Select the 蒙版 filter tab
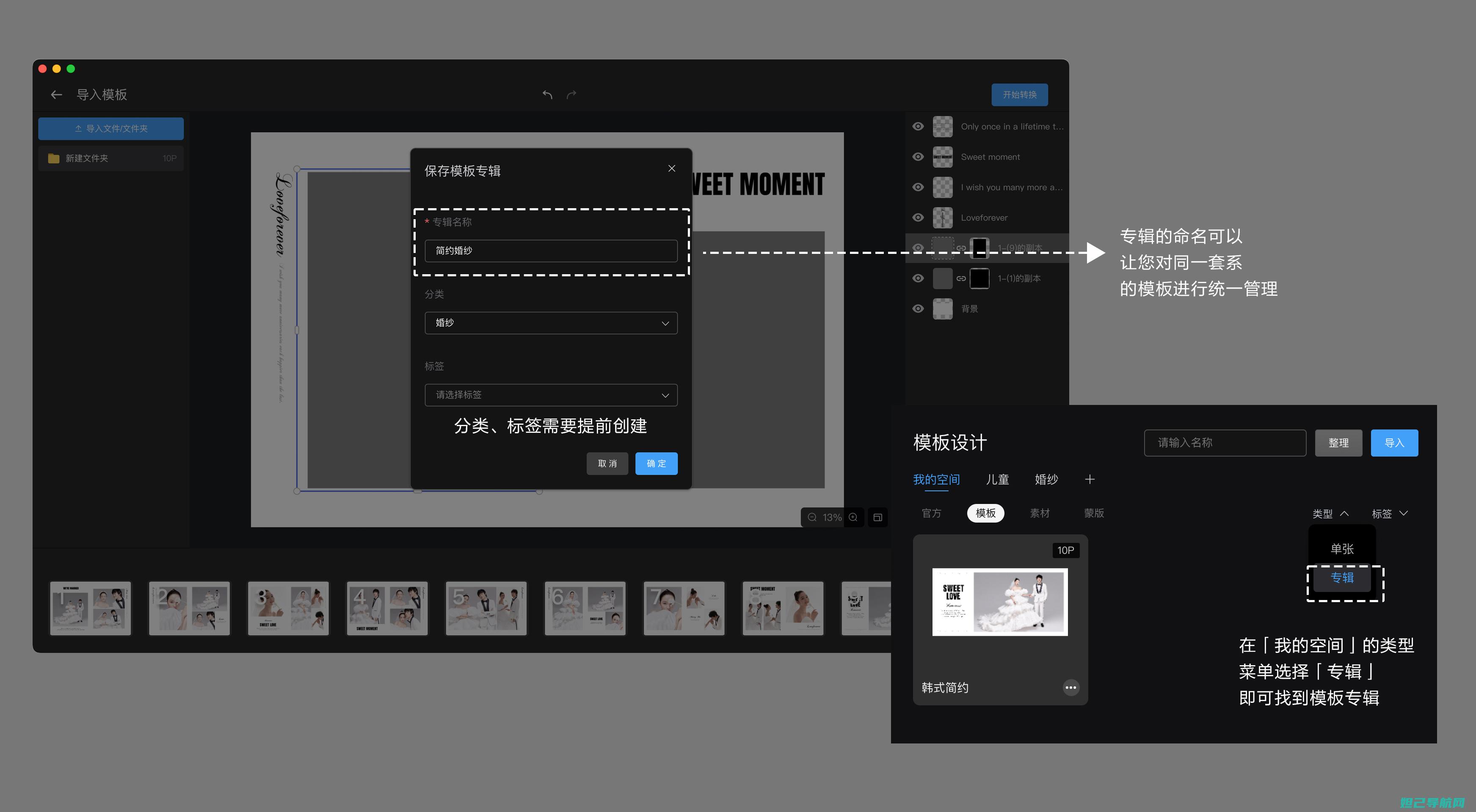The image size is (1476, 812). coord(1094,513)
